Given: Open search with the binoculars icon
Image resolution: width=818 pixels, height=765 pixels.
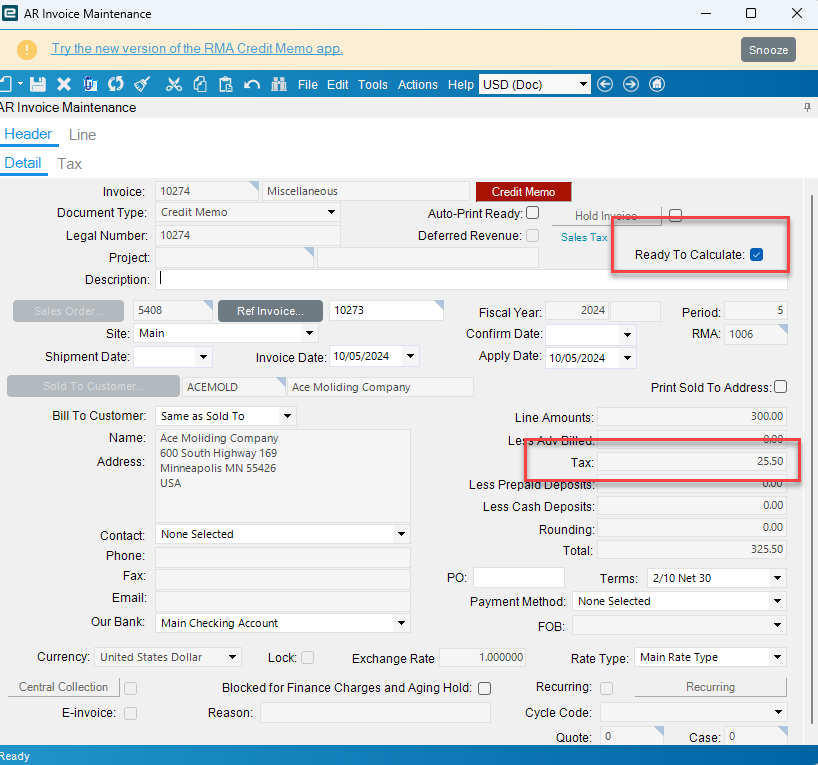Looking at the screenshot, I should tap(278, 84).
